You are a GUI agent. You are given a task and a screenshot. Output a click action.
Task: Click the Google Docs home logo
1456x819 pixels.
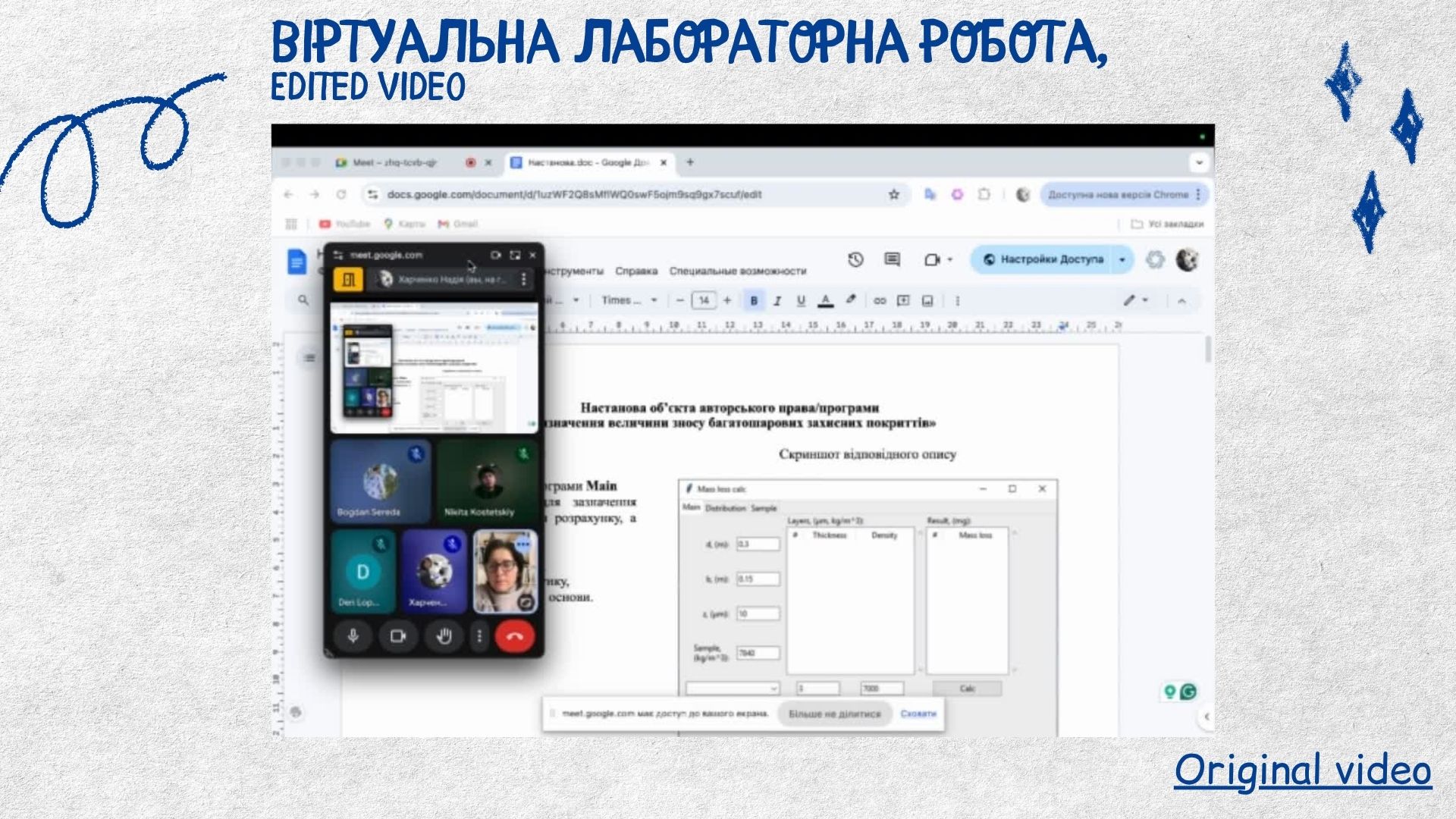[297, 262]
